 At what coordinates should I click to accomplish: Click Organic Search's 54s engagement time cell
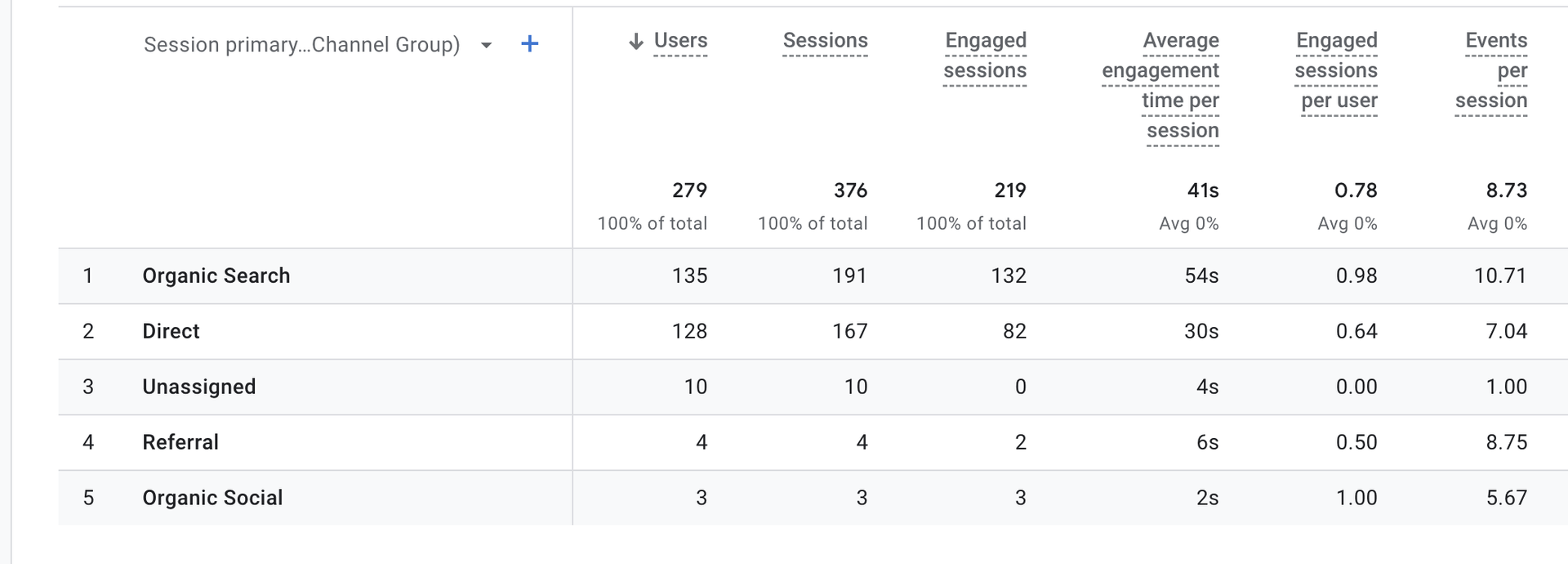point(1201,276)
